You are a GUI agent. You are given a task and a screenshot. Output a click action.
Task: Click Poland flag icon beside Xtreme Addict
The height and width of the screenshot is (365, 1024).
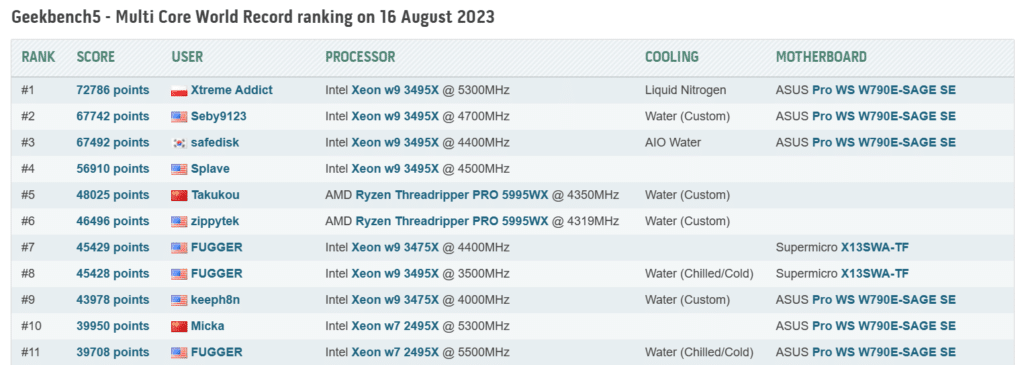179,90
